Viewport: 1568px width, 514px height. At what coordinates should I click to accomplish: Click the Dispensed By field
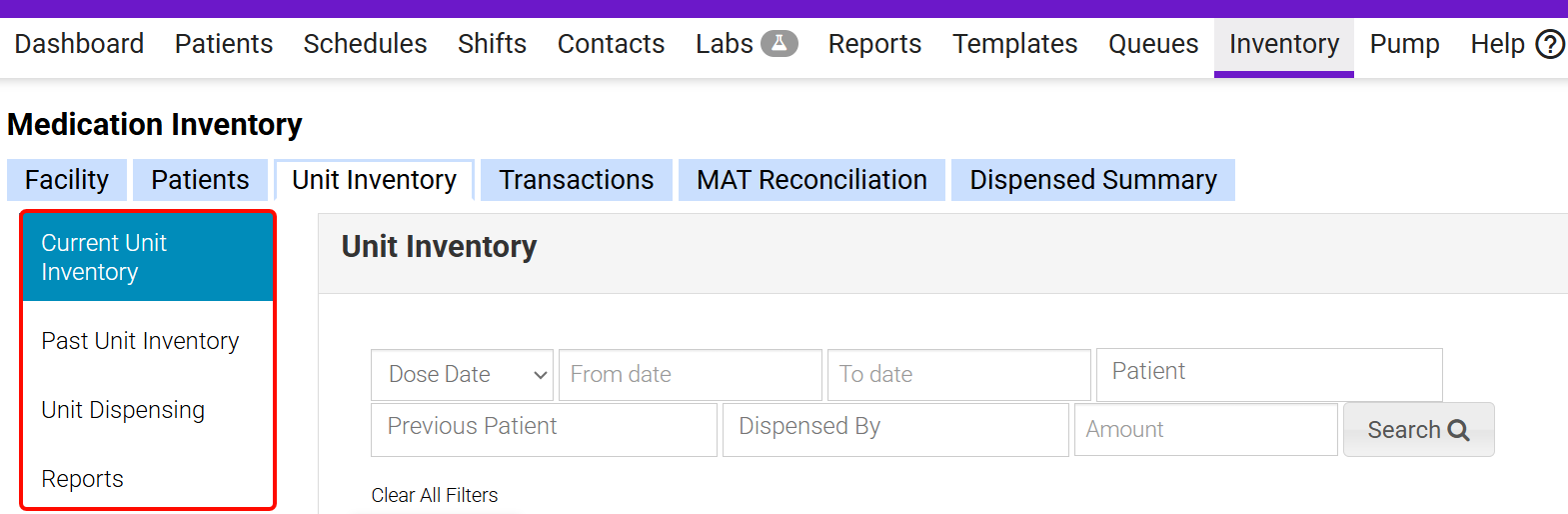[894, 428]
